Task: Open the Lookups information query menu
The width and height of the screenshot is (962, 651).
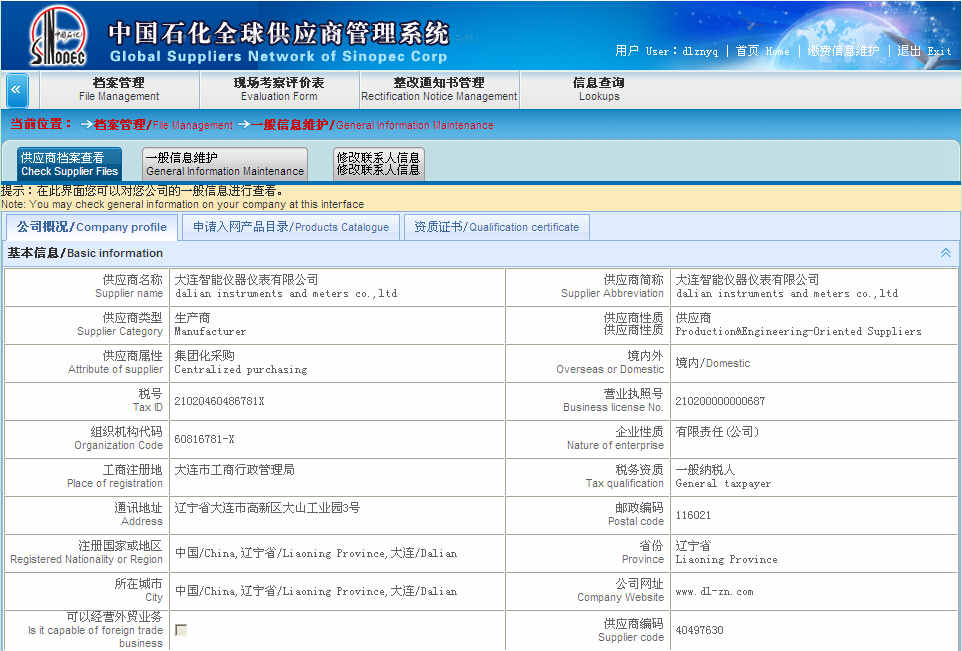Action: coord(598,90)
